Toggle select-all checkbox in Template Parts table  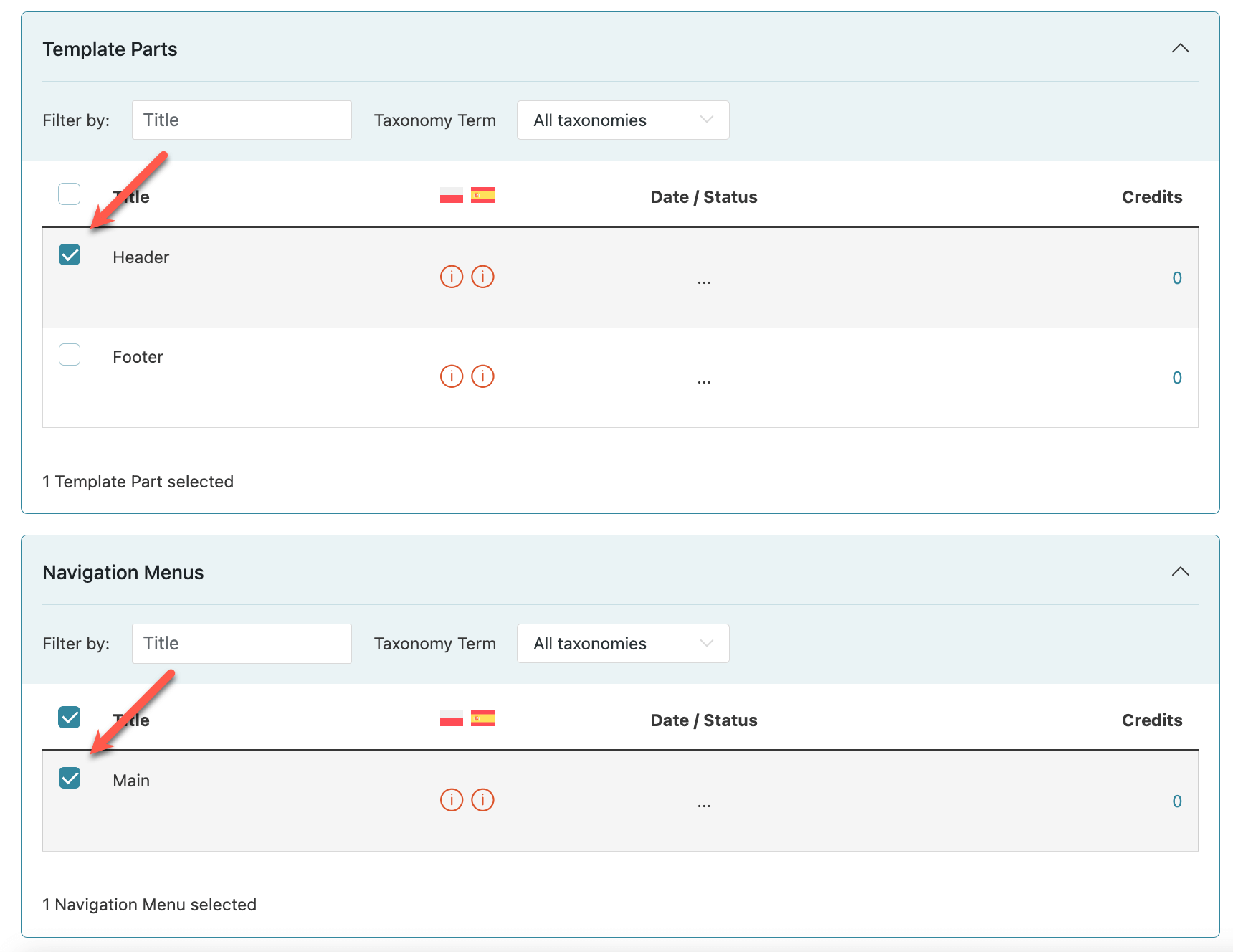(70, 194)
